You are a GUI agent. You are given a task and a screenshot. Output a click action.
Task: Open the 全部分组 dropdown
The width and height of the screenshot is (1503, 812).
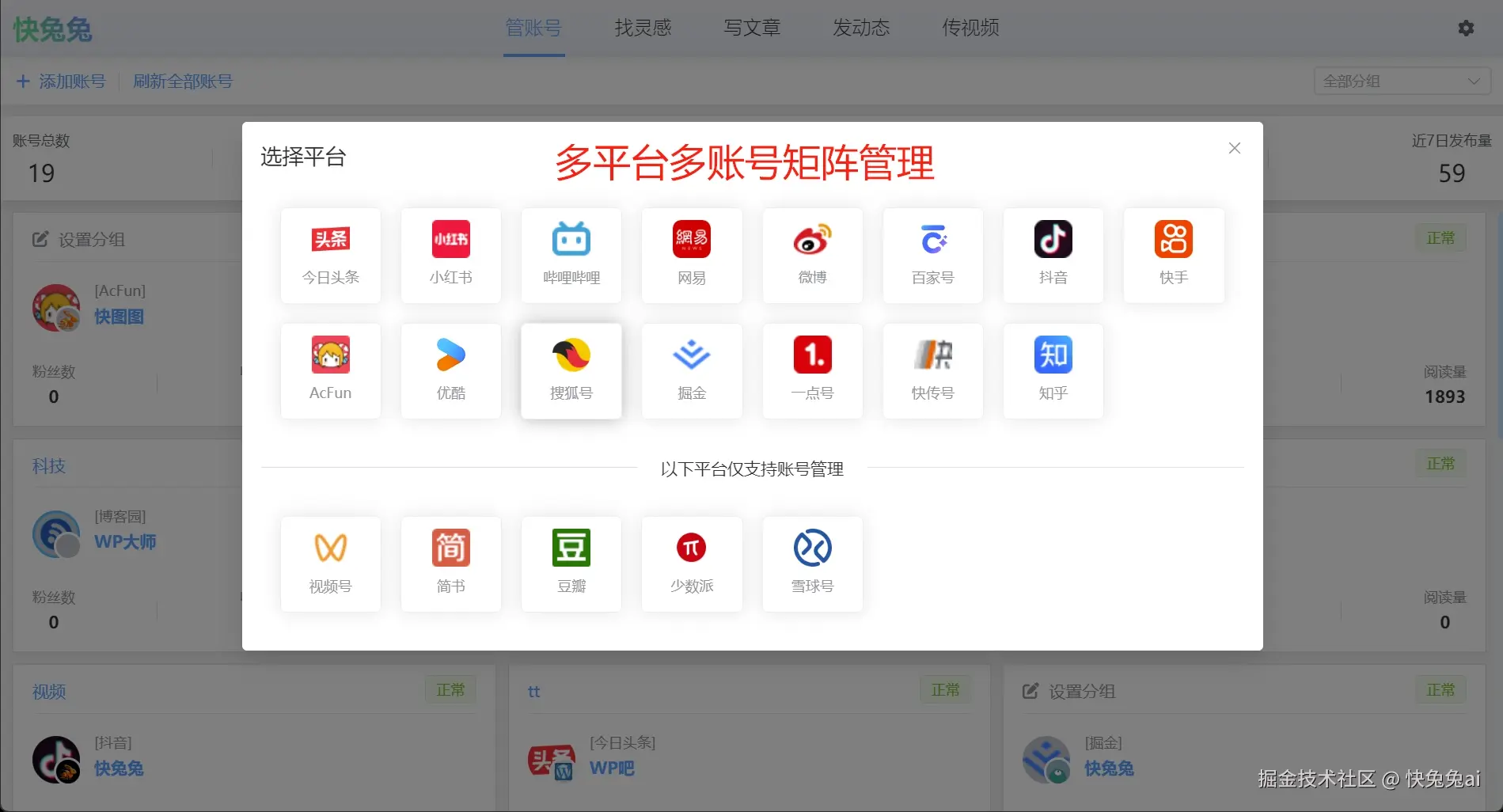coord(1401,80)
